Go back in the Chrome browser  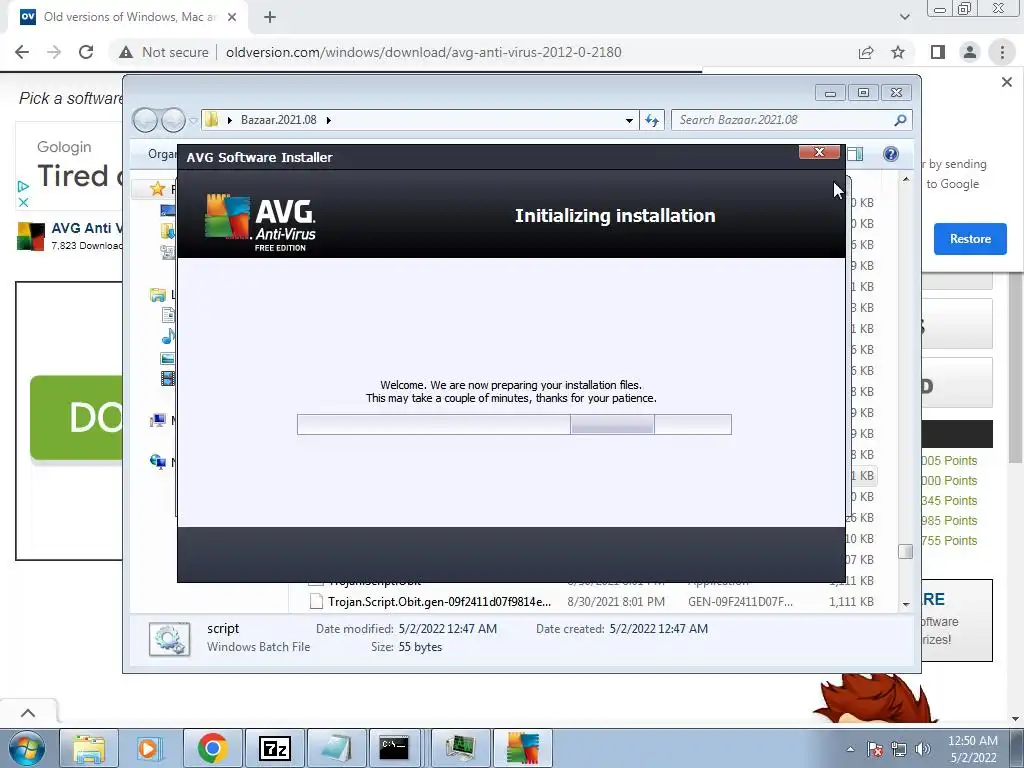22,52
